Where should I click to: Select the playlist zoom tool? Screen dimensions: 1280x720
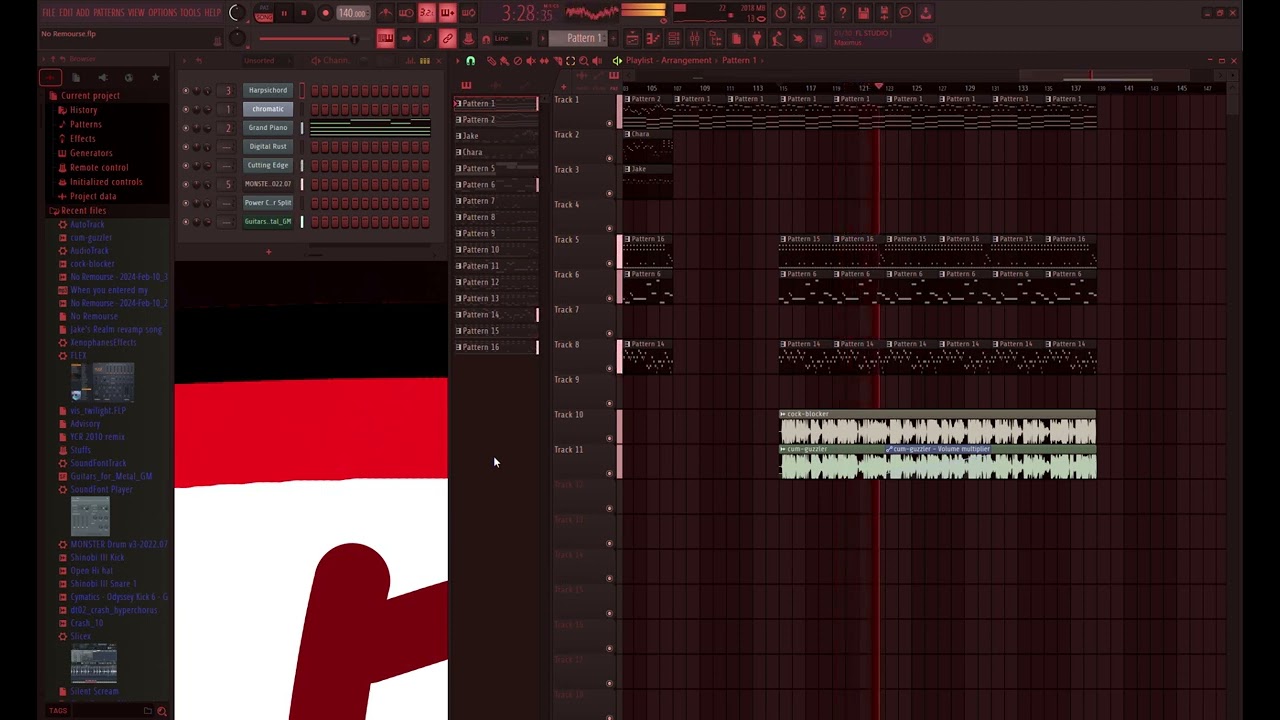point(583,61)
